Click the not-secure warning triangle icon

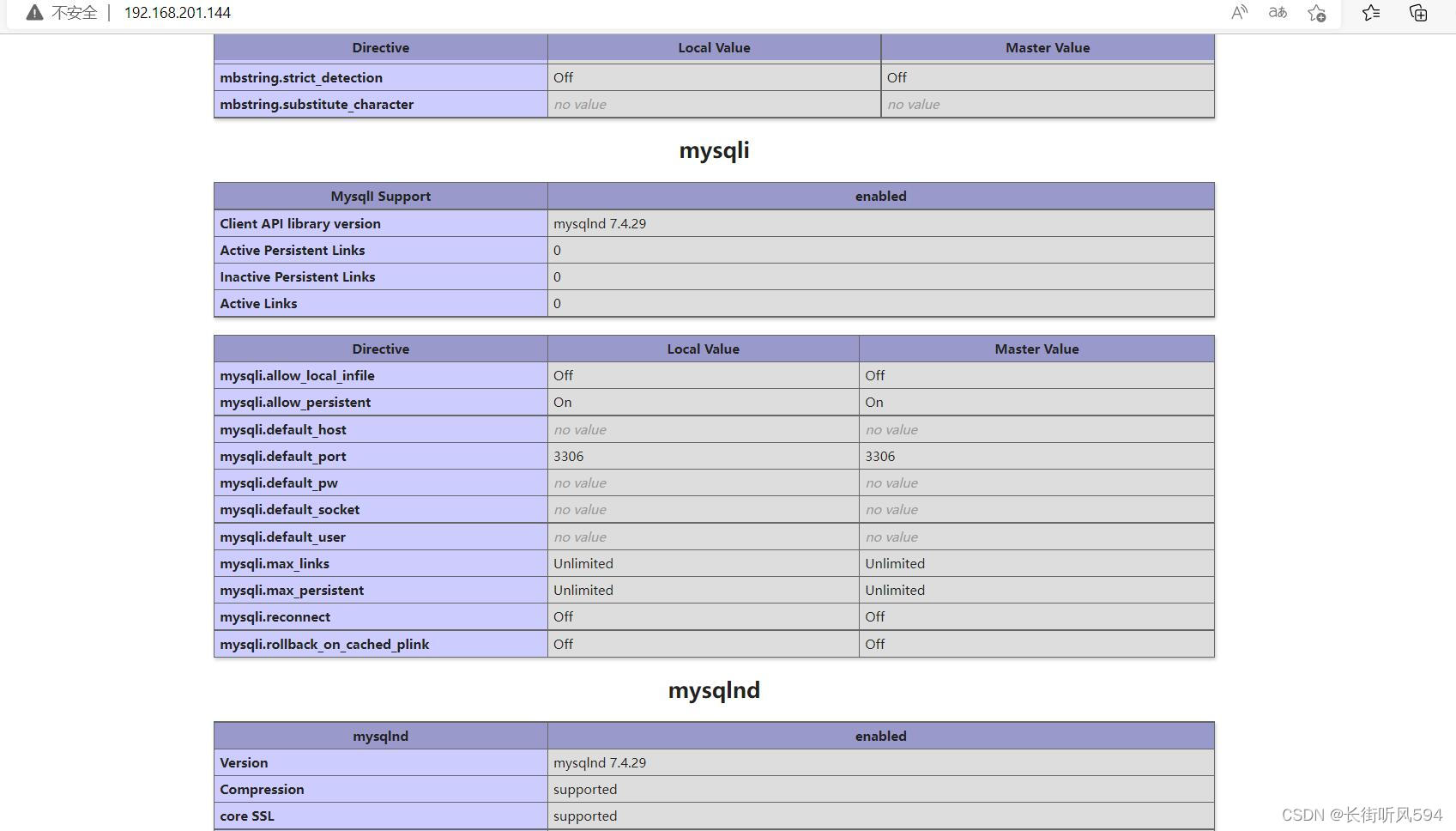tap(34, 13)
